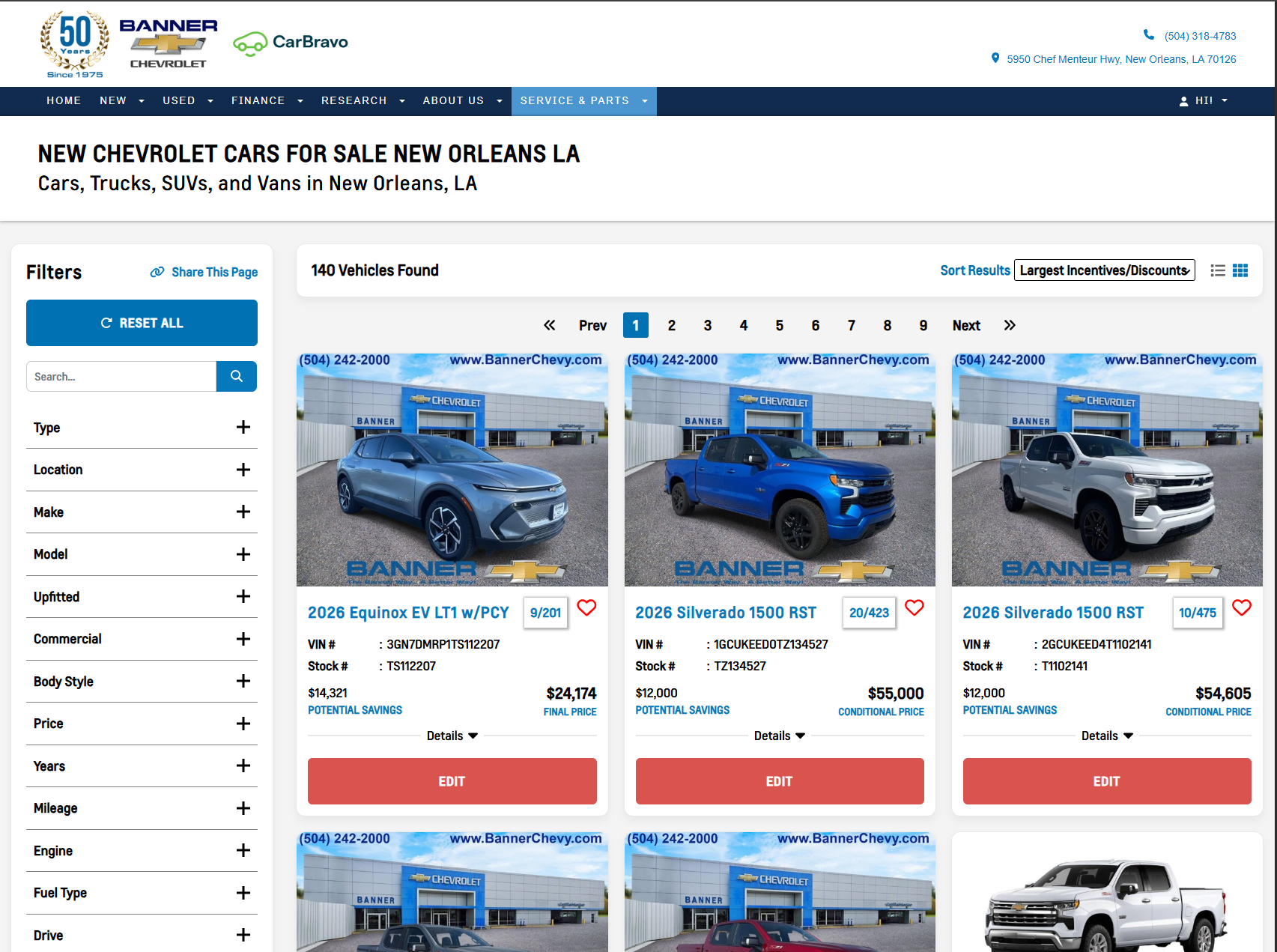This screenshot has height=952, width=1277.
Task: Go to results page 5
Action: pyautogui.click(x=780, y=325)
